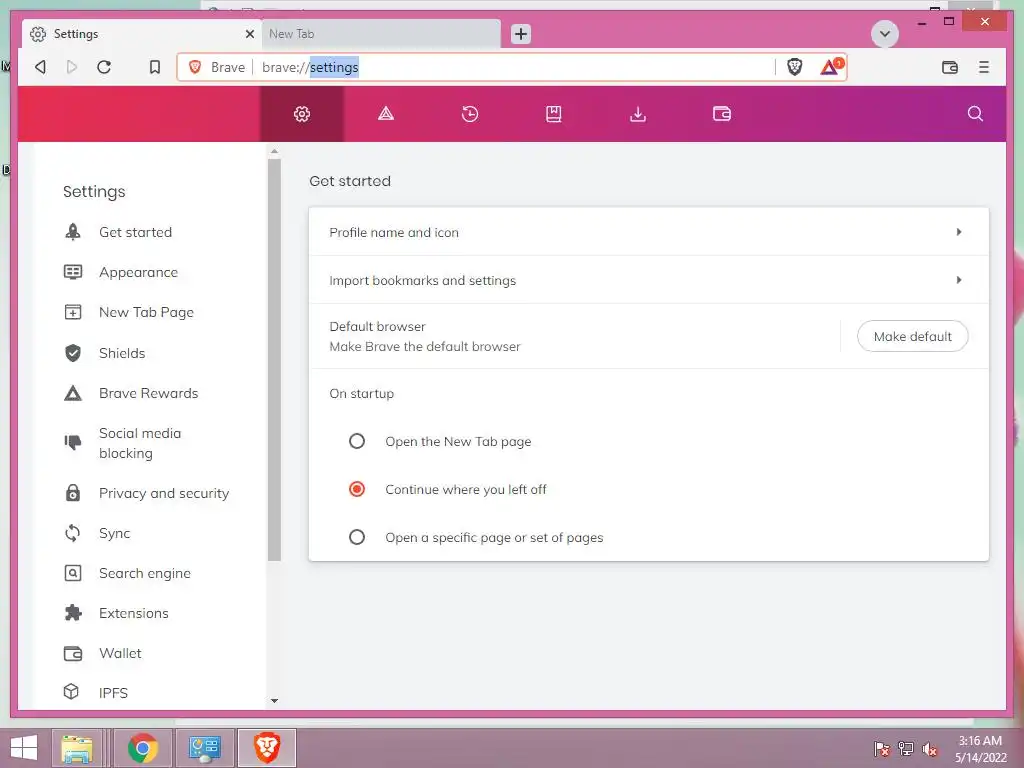1024x768 pixels.
Task: Open Brave Rewards settings section
Action: tap(148, 393)
